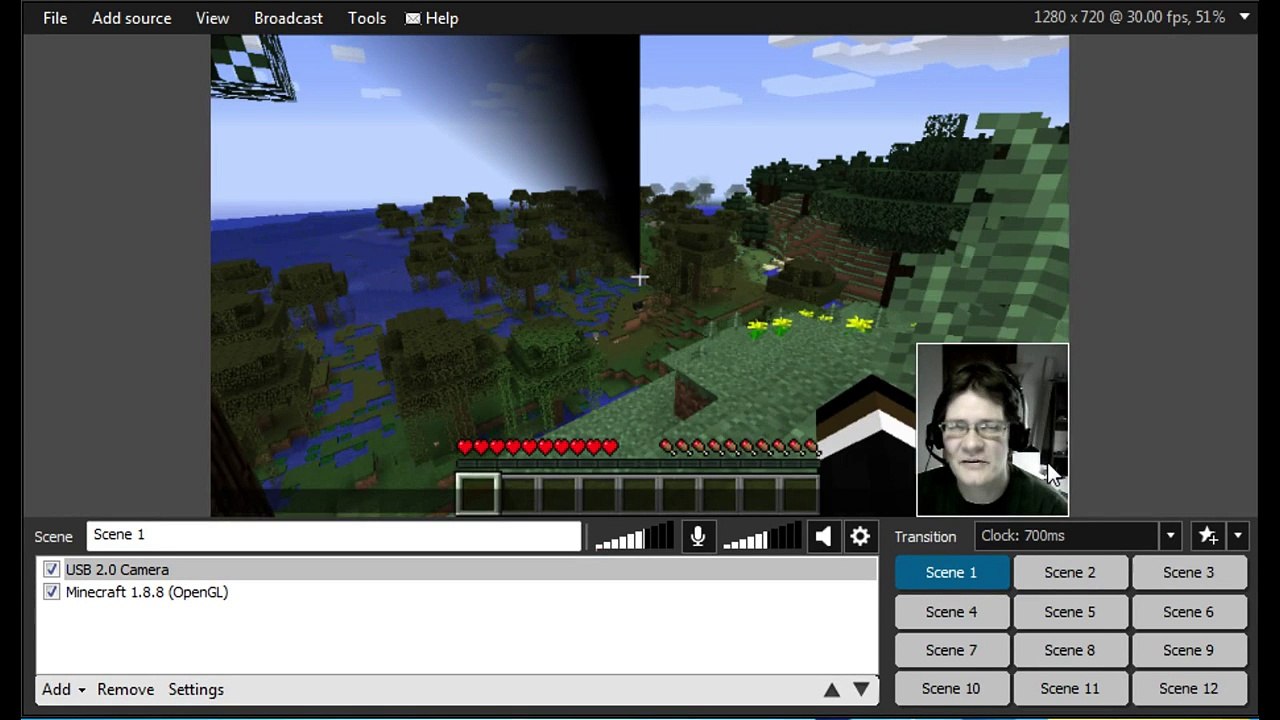Image resolution: width=1280 pixels, height=720 pixels.
Task: Switch to Scene 6
Action: click(x=1189, y=611)
